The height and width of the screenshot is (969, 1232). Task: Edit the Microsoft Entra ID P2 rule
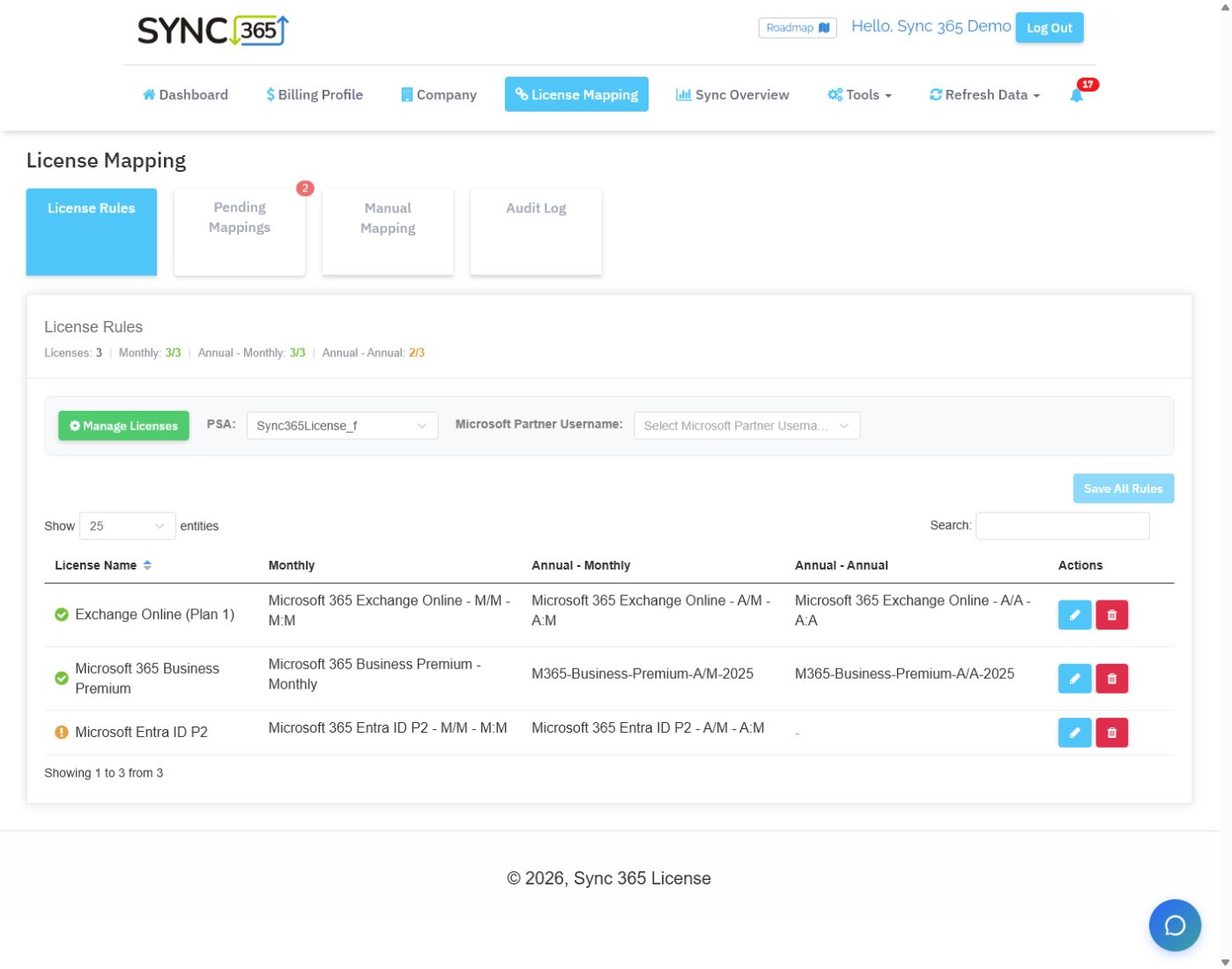(1074, 732)
